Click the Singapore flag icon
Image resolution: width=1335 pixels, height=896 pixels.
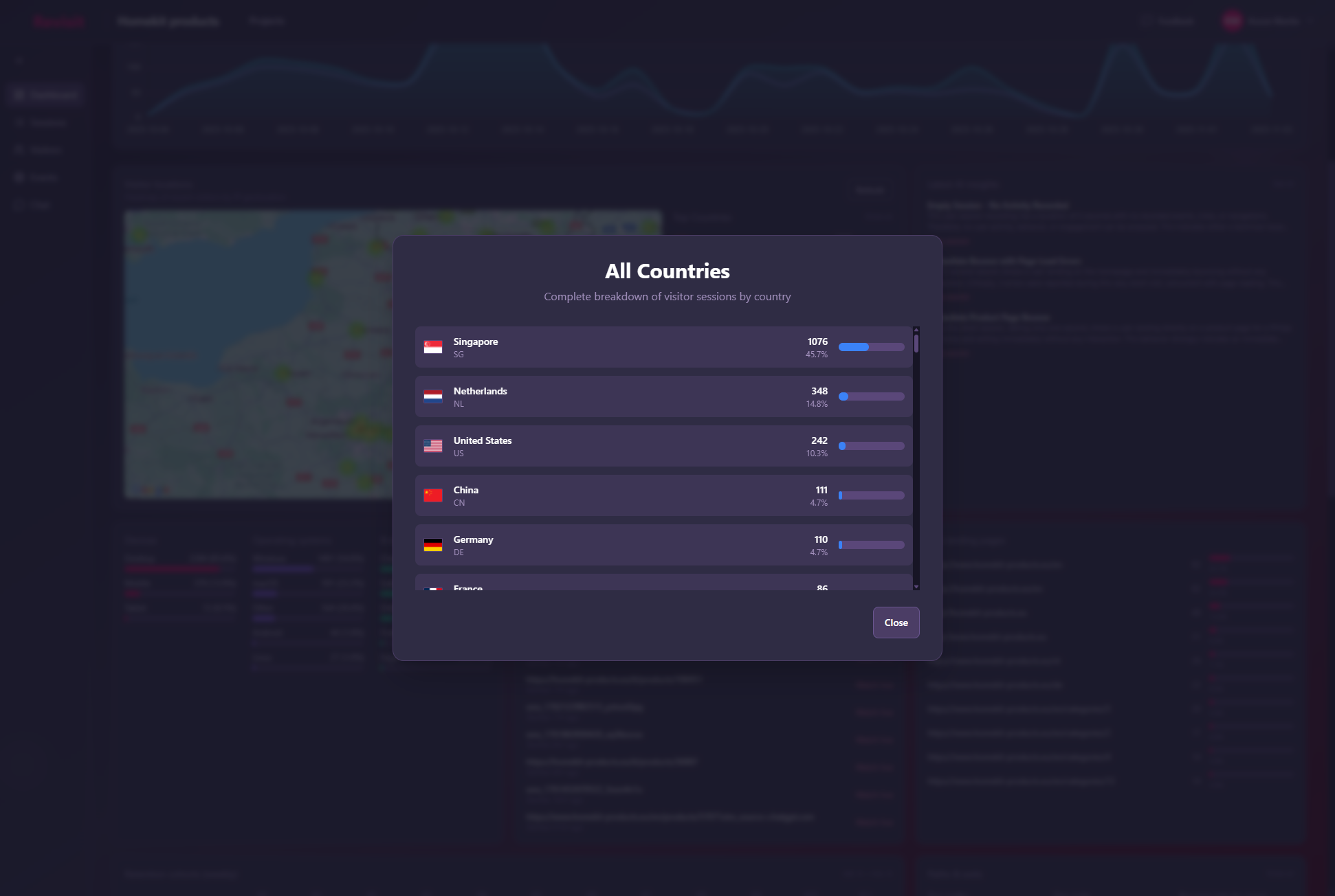pos(433,347)
